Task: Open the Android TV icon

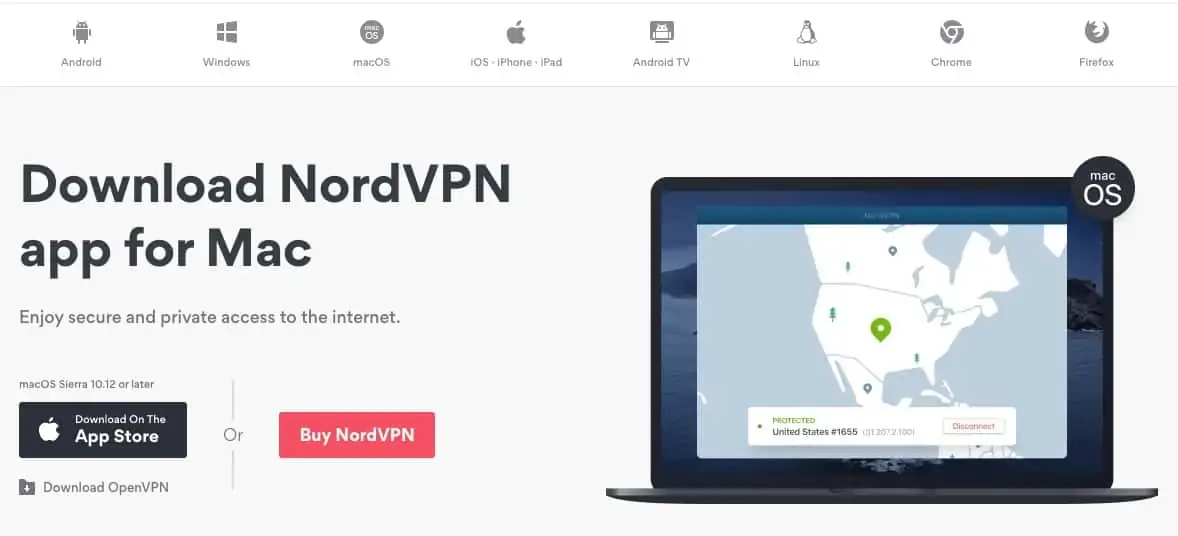Action: [x=661, y=32]
